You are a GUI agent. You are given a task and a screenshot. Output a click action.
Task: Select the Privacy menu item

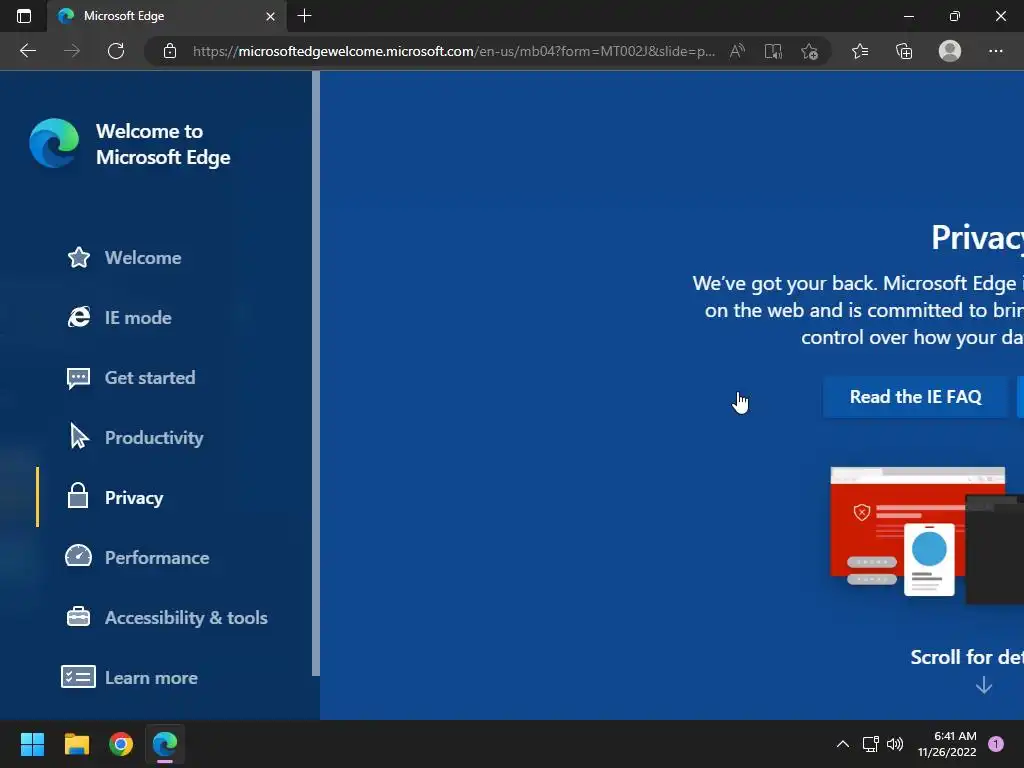[134, 498]
